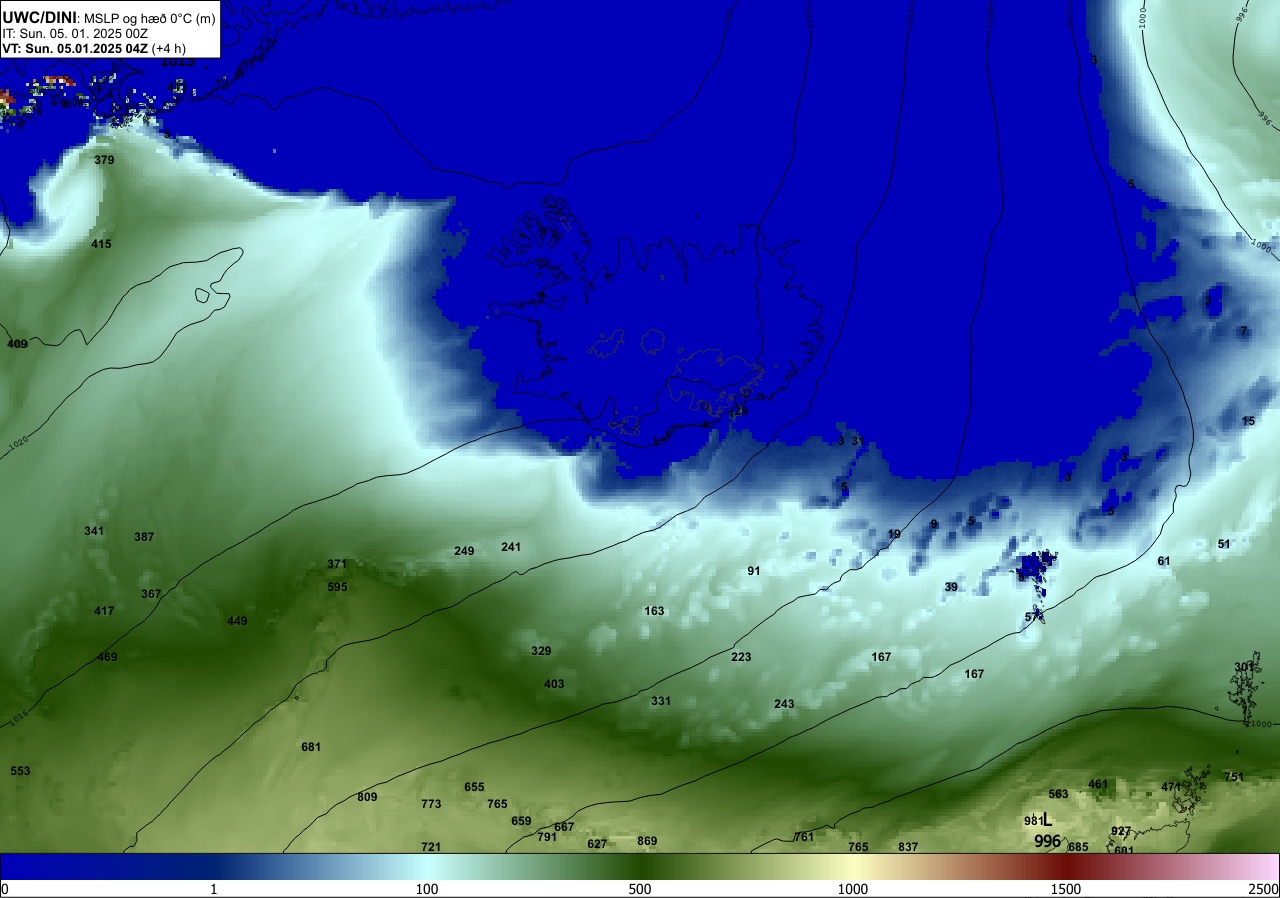
Task: Click the map value 367
Action: 151,594
